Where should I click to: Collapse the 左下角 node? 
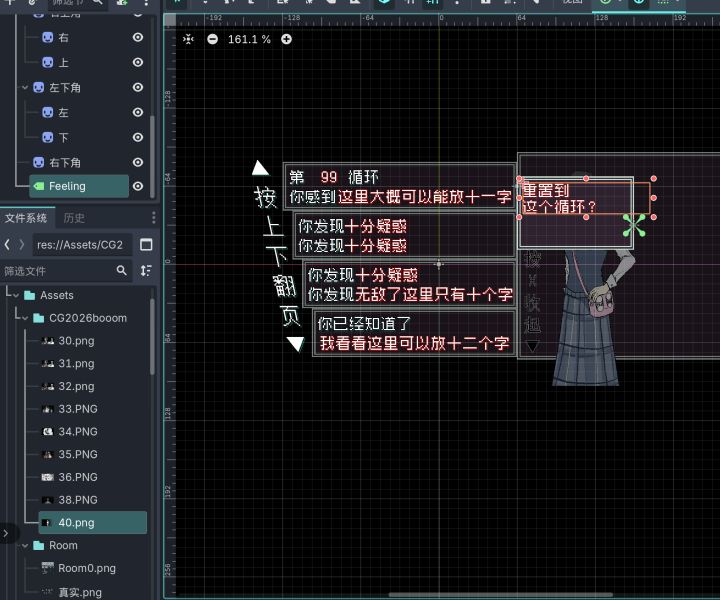point(25,87)
